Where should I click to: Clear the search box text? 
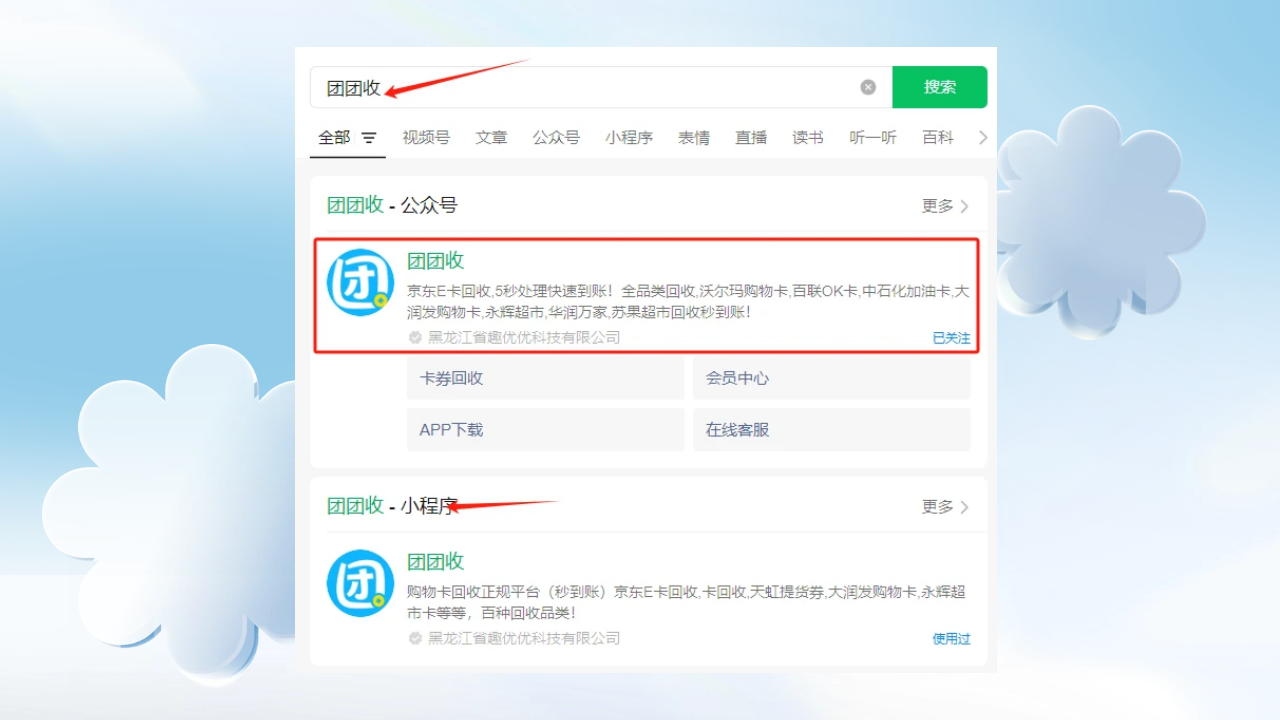tap(868, 87)
